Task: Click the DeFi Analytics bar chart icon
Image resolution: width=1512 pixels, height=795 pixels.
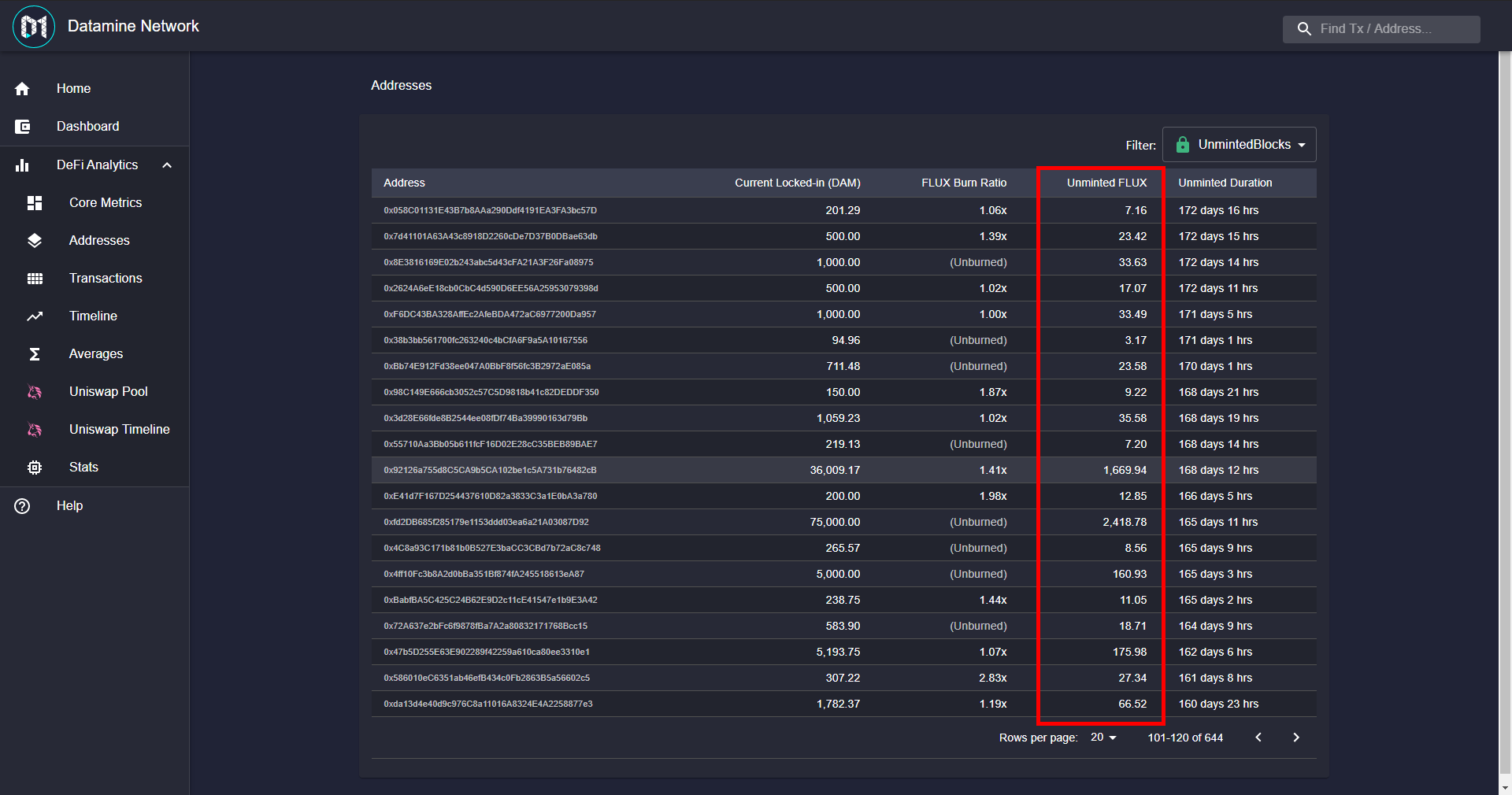Action: coord(22,165)
